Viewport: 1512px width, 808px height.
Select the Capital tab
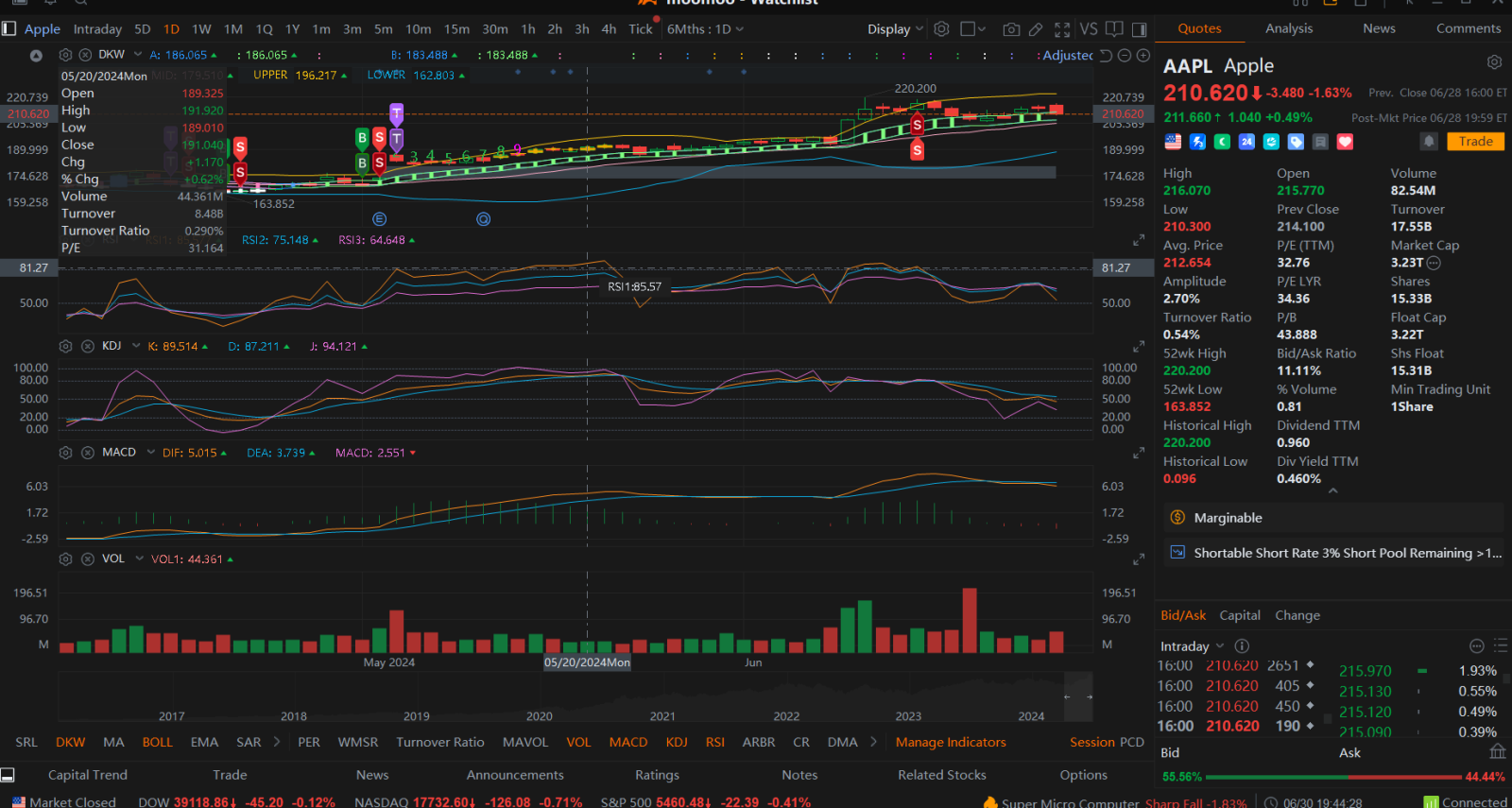(1240, 615)
